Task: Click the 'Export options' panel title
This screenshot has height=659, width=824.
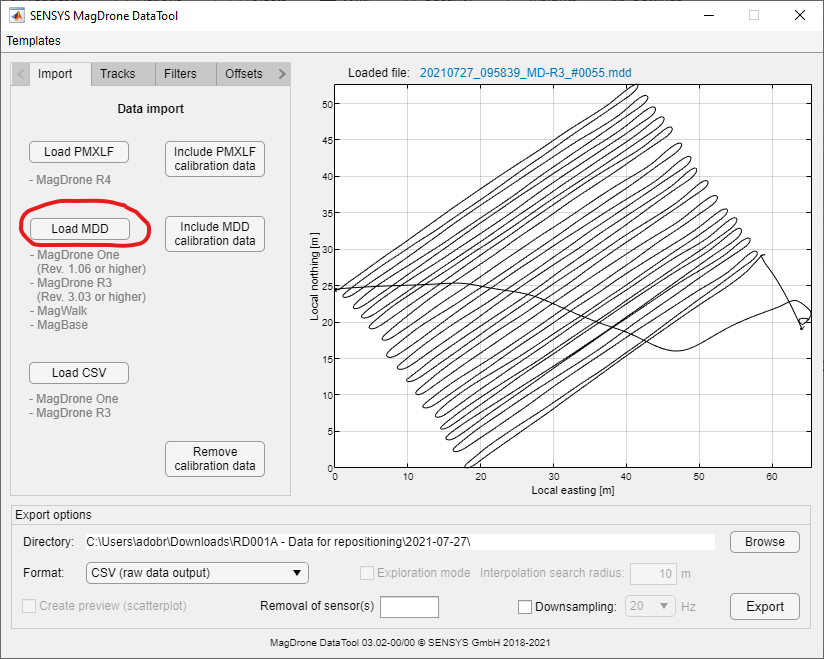Action: pos(53,514)
